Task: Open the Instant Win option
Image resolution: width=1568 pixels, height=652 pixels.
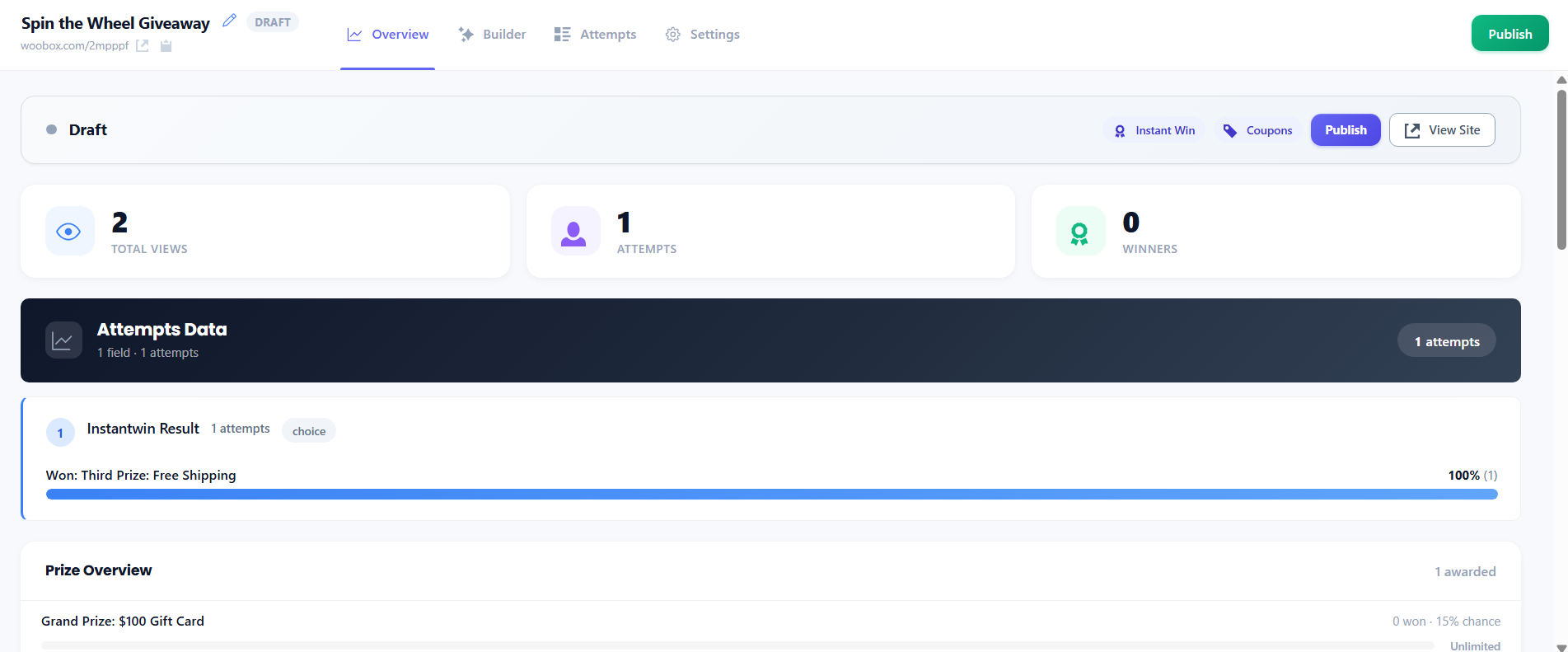Action: 1154,130
